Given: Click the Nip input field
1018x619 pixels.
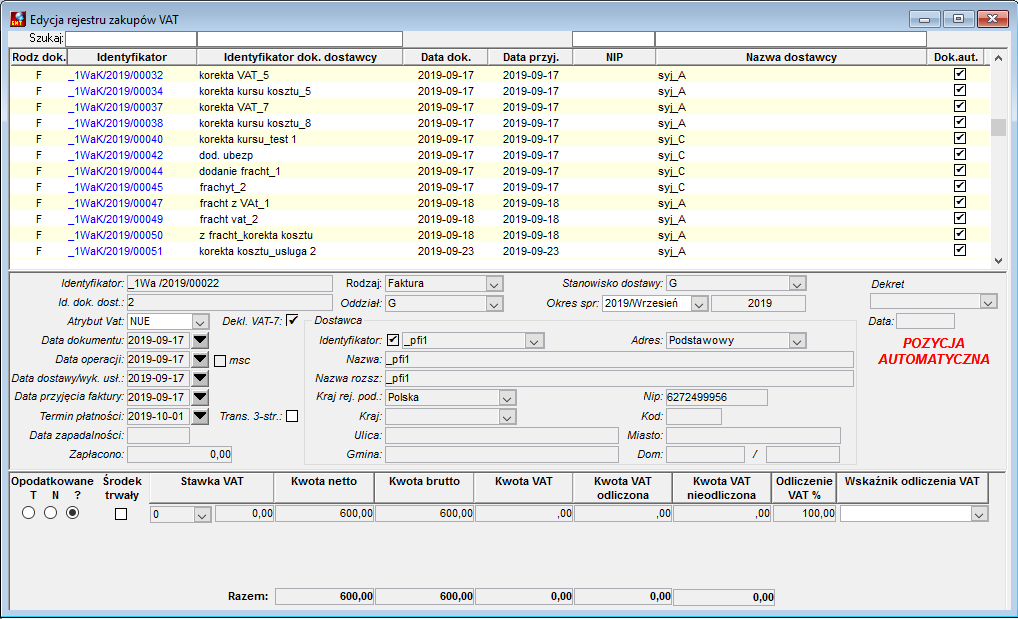Looking at the screenshot, I should (717, 397).
